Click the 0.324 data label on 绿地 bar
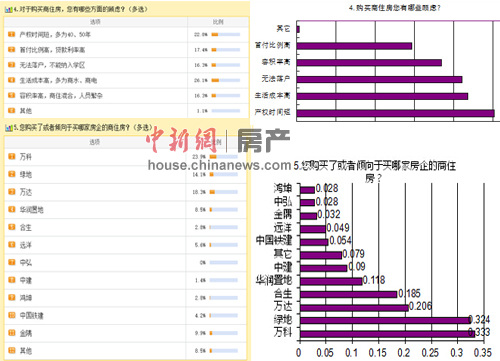 pos(479,320)
